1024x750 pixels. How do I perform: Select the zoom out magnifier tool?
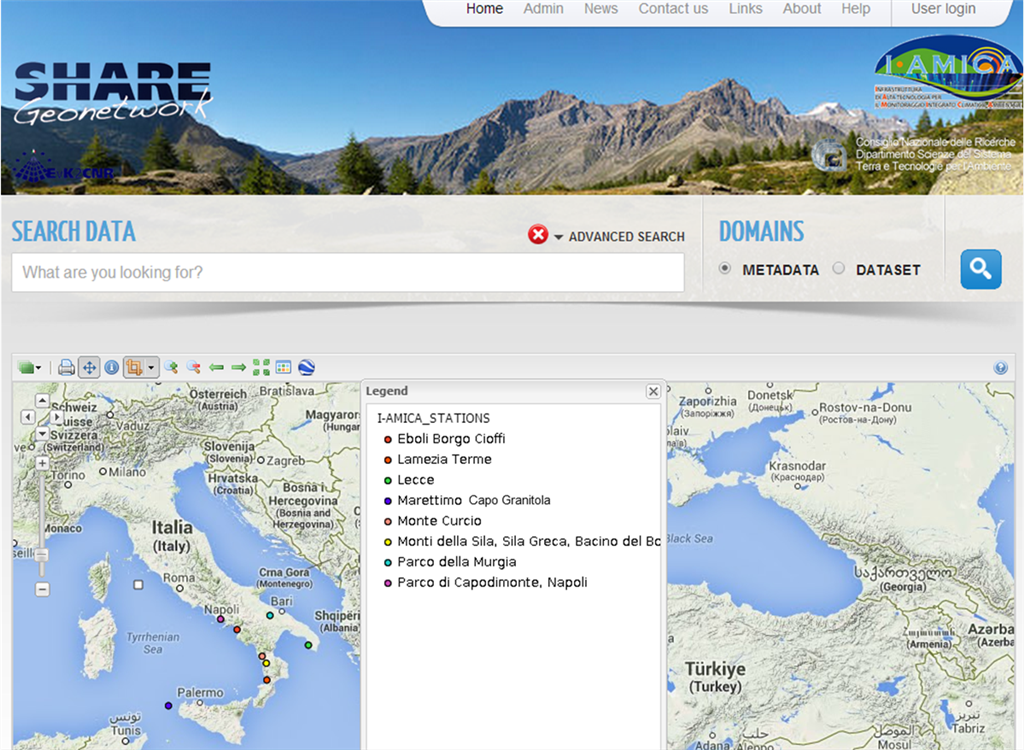[x=193, y=368]
